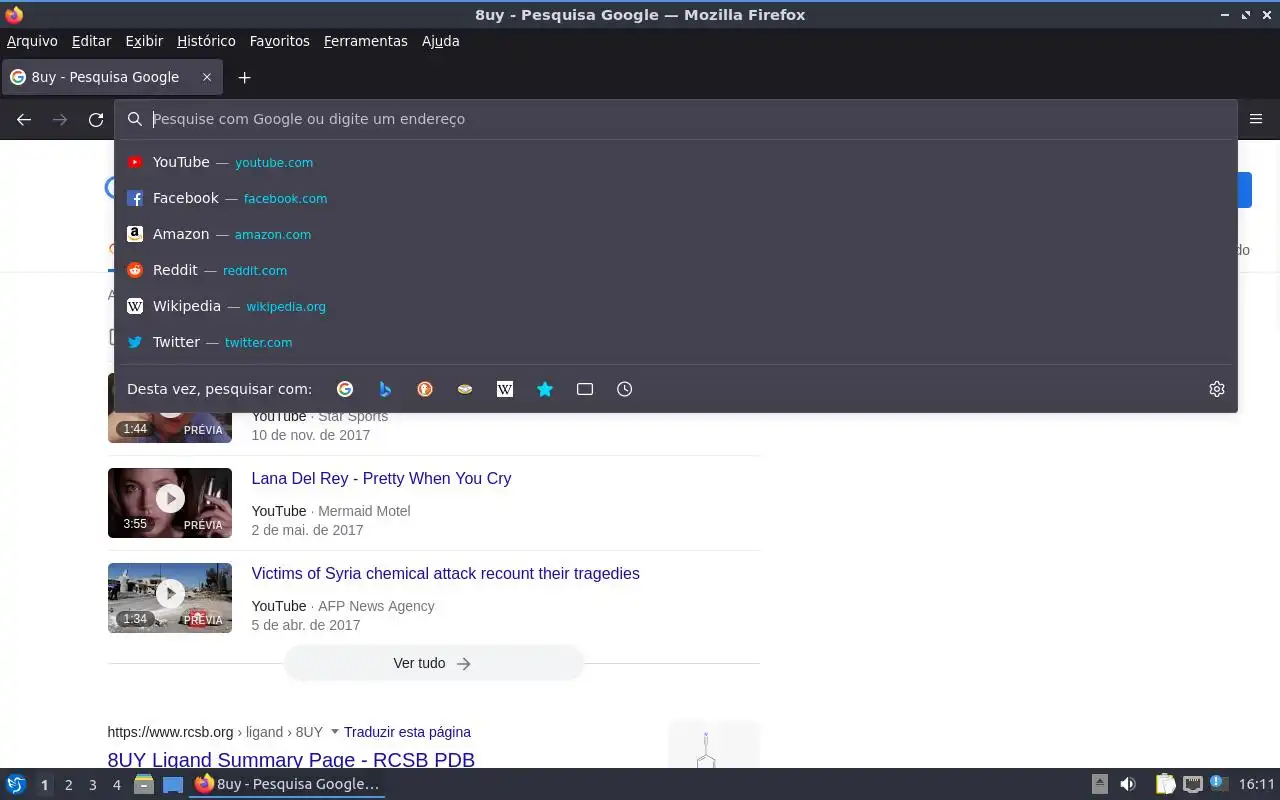Click the show desktop taskbar icon
The height and width of the screenshot is (800, 1280).
click(173, 784)
